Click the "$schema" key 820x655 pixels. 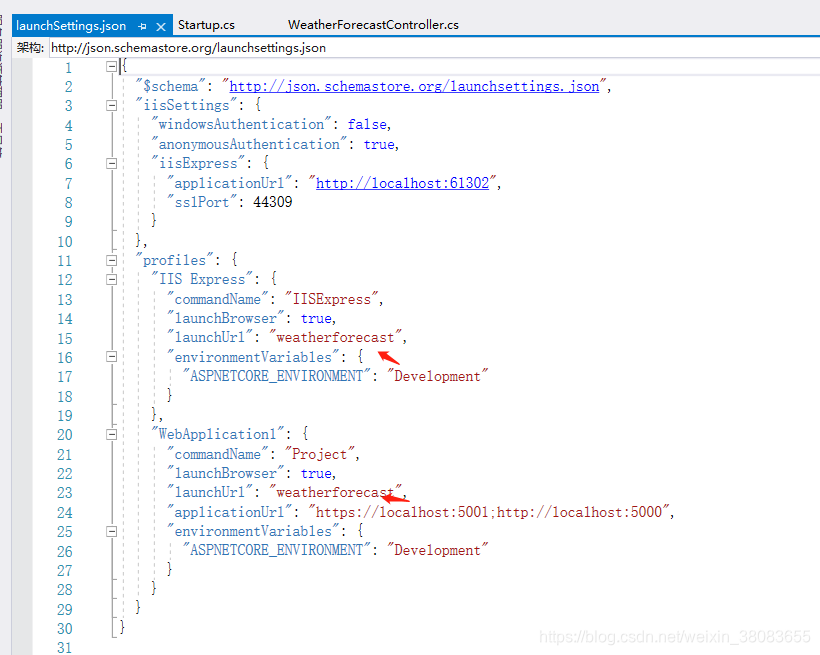coord(170,86)
